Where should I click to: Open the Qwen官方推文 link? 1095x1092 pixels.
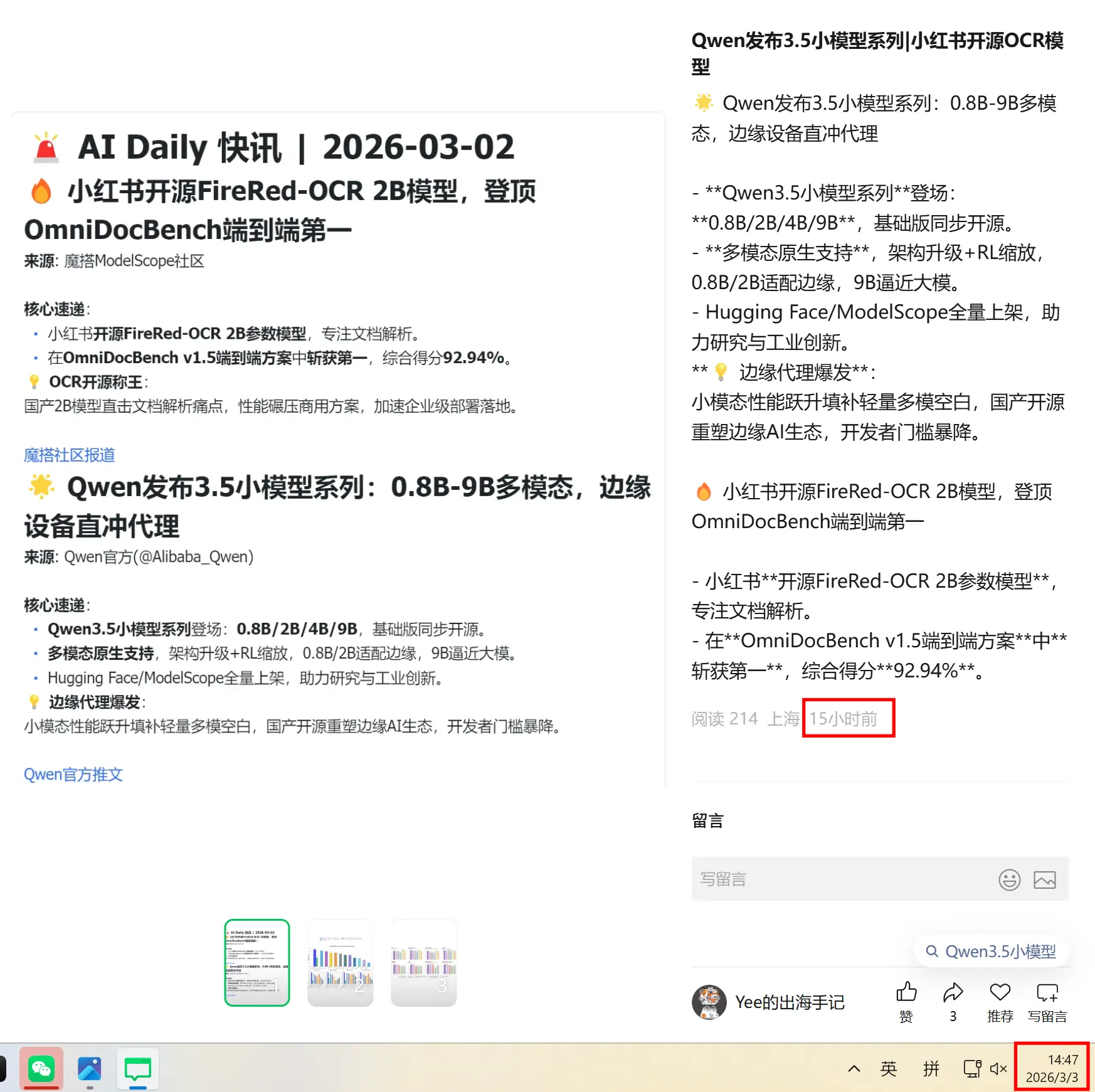click(73, 774)
